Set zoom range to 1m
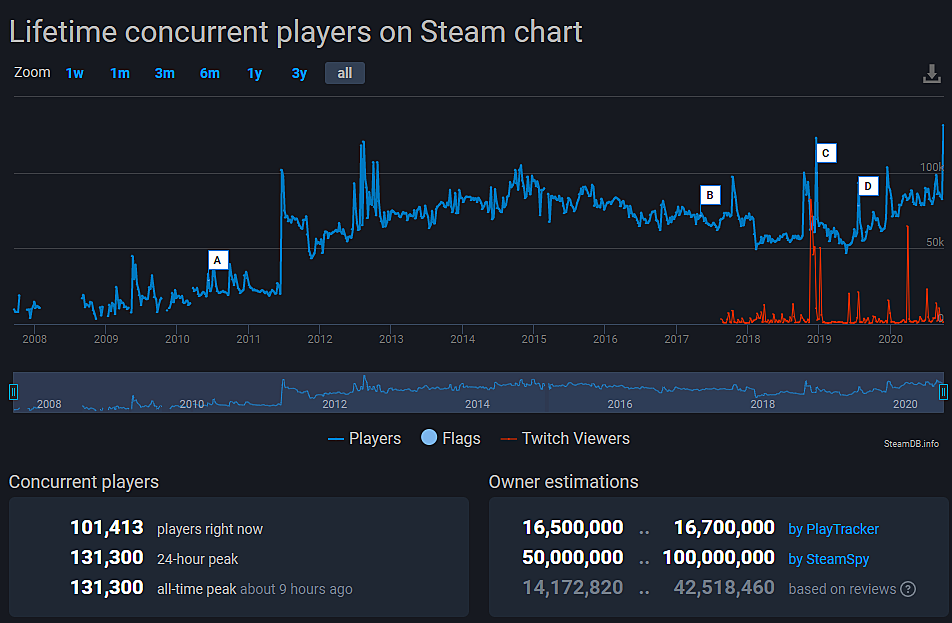This screenshot has height=623, width=952. point(120,73)
